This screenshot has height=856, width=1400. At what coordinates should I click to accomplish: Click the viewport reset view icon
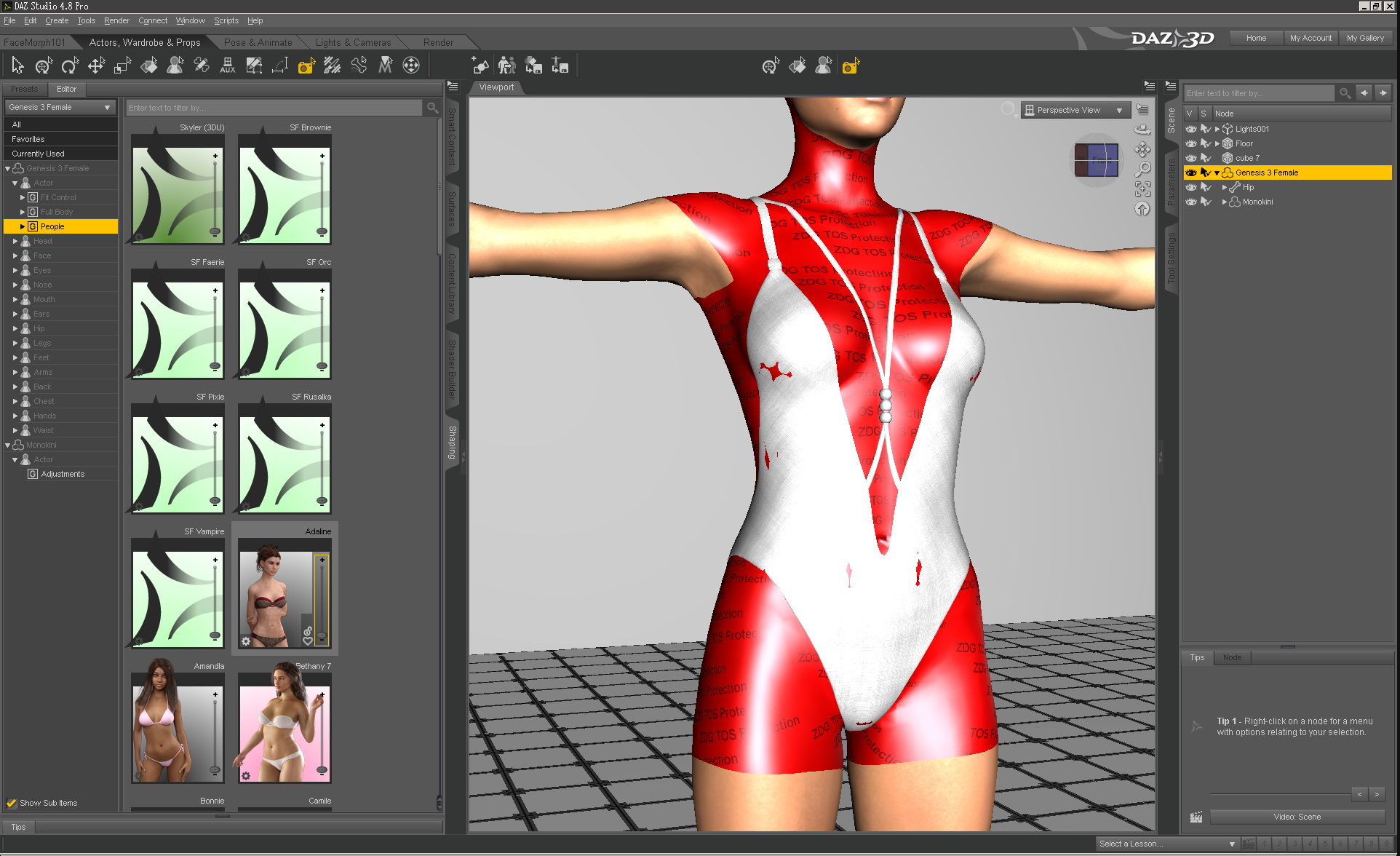[1142, 210]
